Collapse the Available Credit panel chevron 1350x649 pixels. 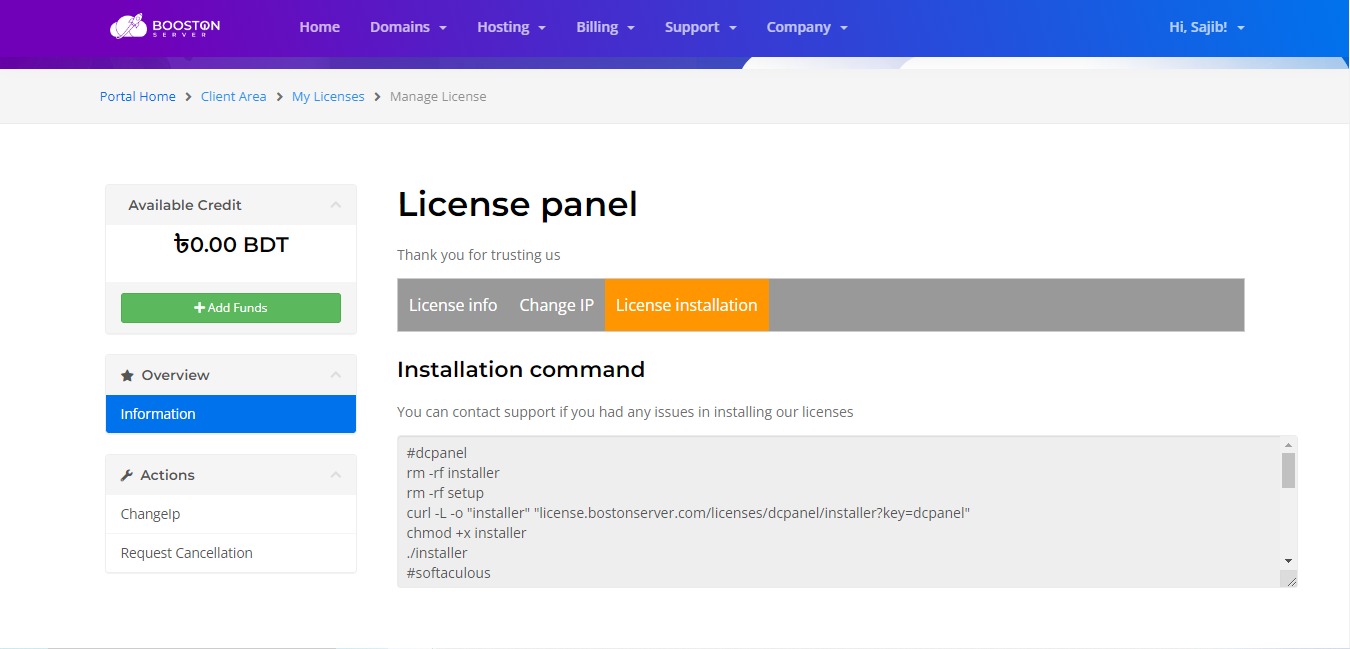pos(336,205)
